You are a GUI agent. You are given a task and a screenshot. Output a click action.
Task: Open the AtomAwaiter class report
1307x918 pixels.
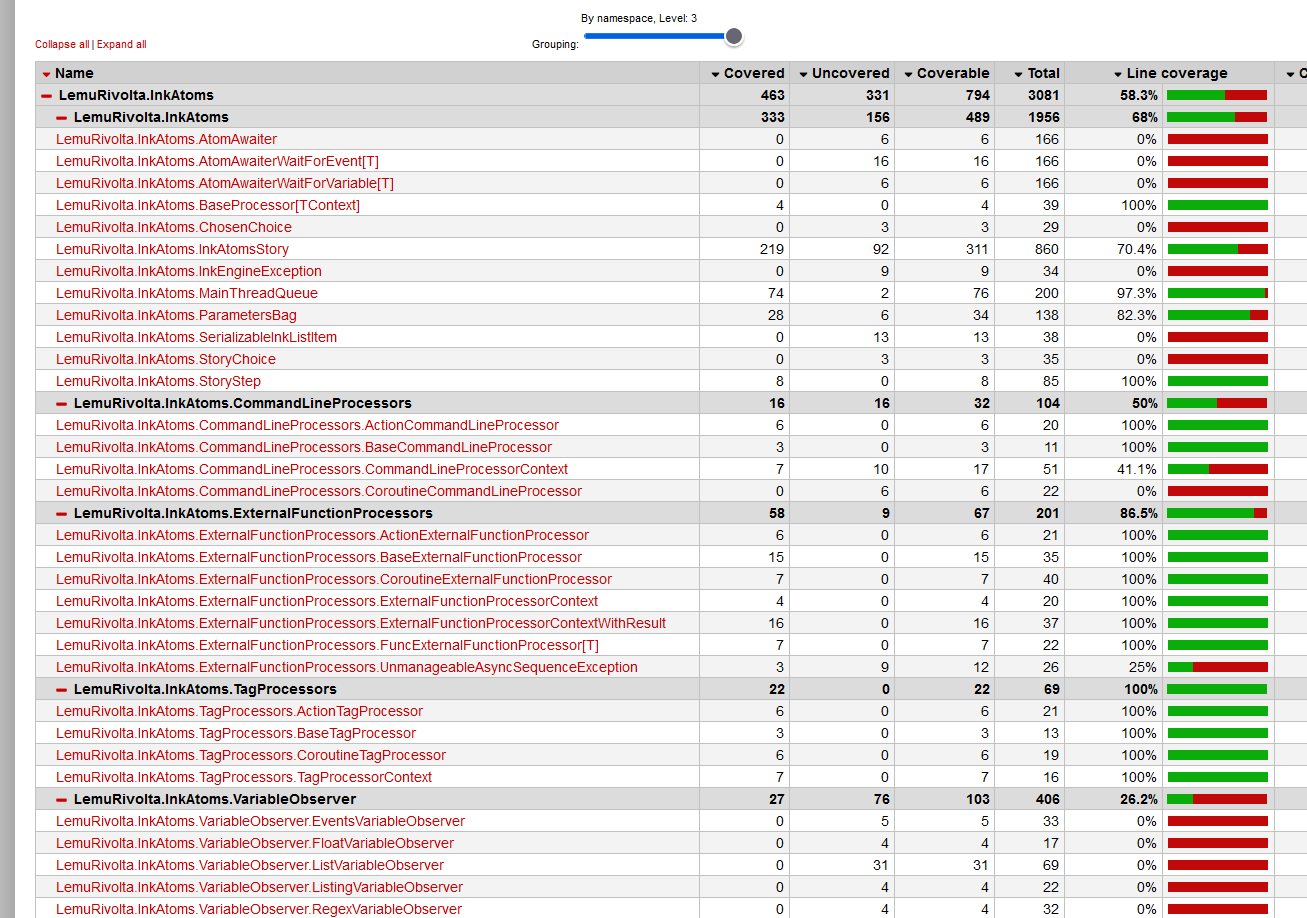coord(166,139)
